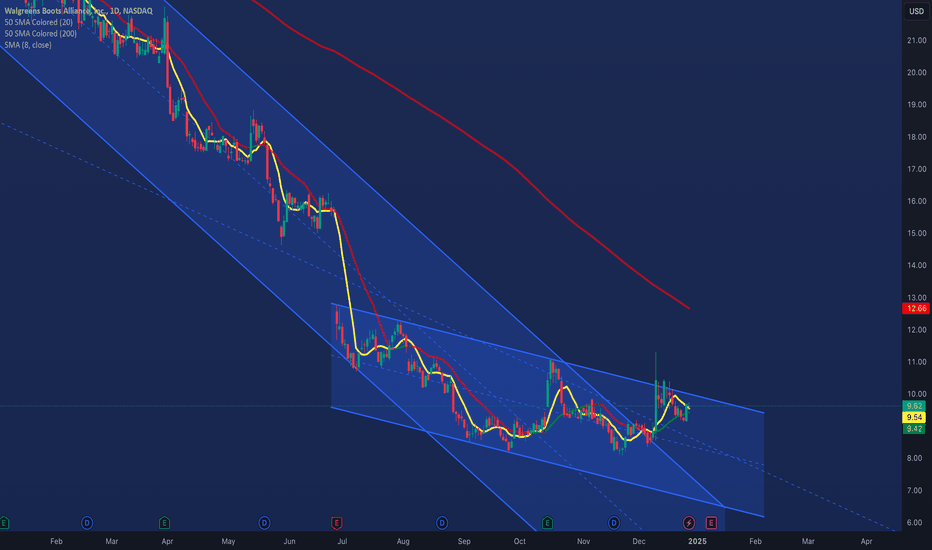Click the 13.00 price scale value
The width and height of the screenshot is (932, 550).
[917, 297]
